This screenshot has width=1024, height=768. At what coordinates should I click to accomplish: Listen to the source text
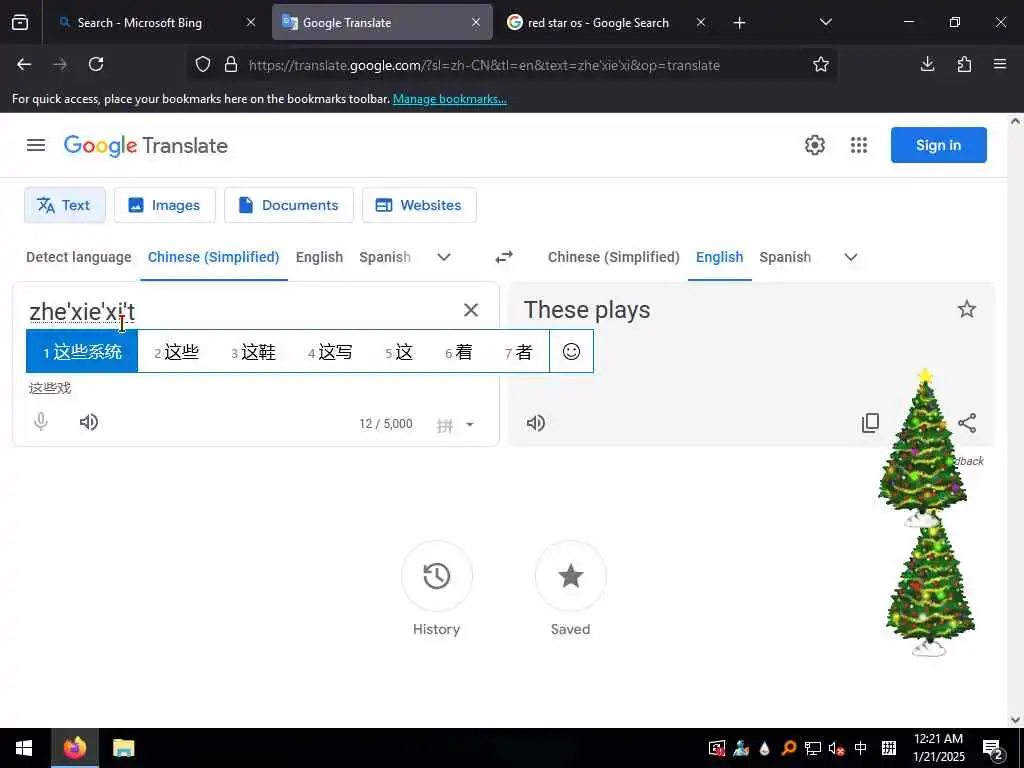[89, 422]
